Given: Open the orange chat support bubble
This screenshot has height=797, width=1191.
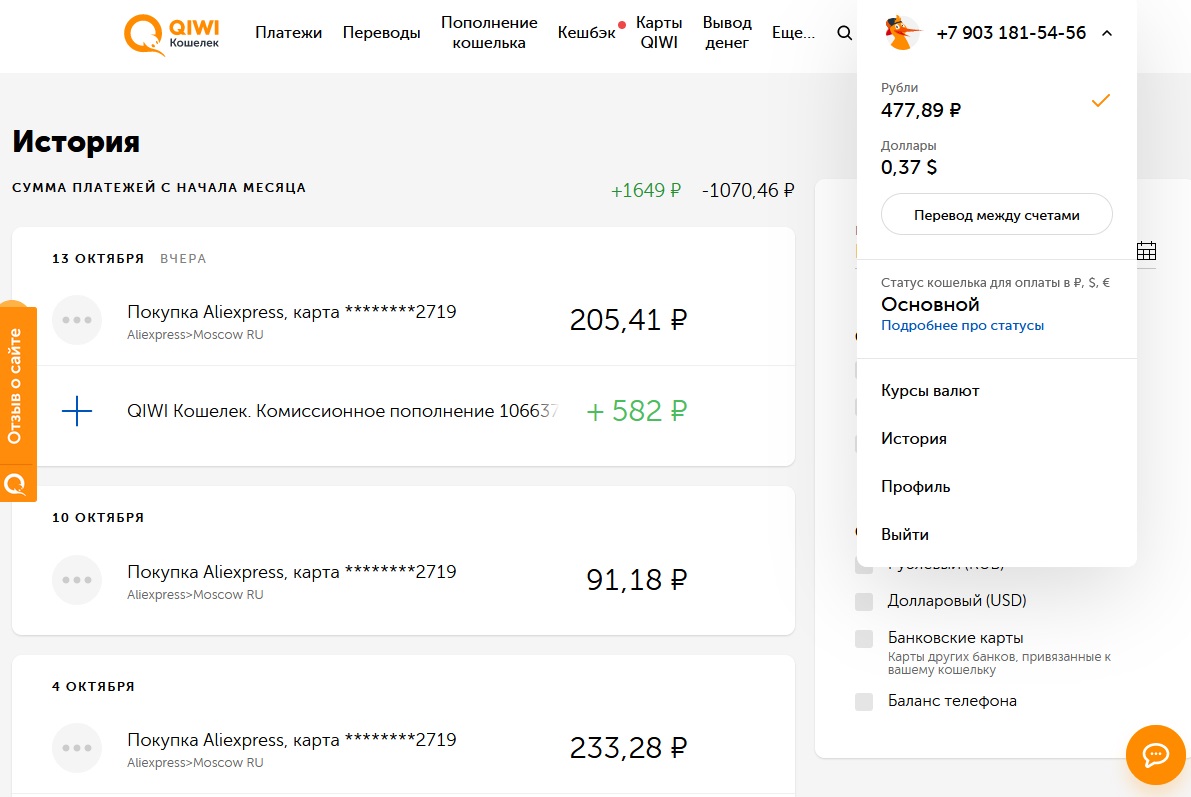Looking at the screenshot, I should pyautogui.click(x=1155, y=754).
